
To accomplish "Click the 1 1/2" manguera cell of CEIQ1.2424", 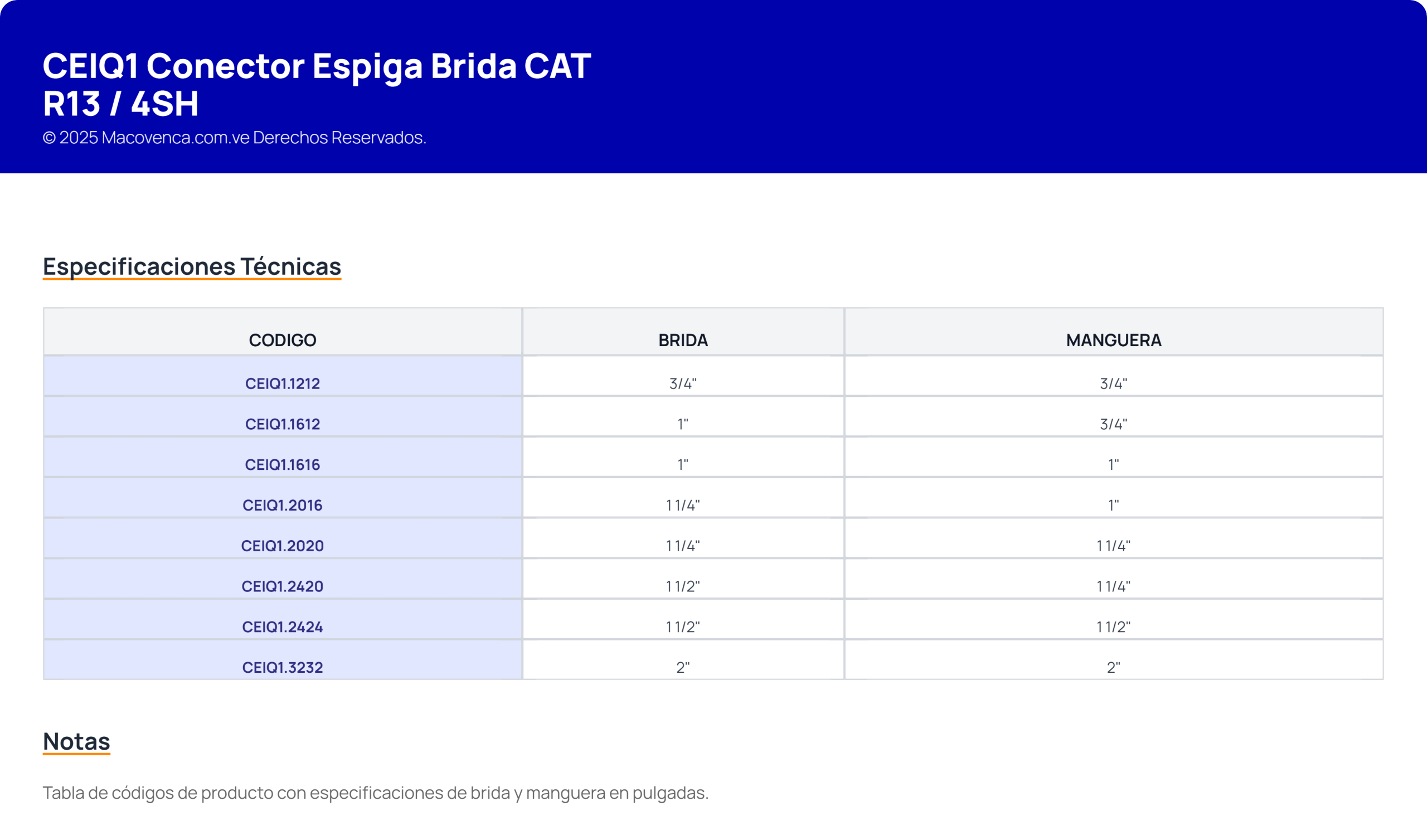I will (1113, 627).
